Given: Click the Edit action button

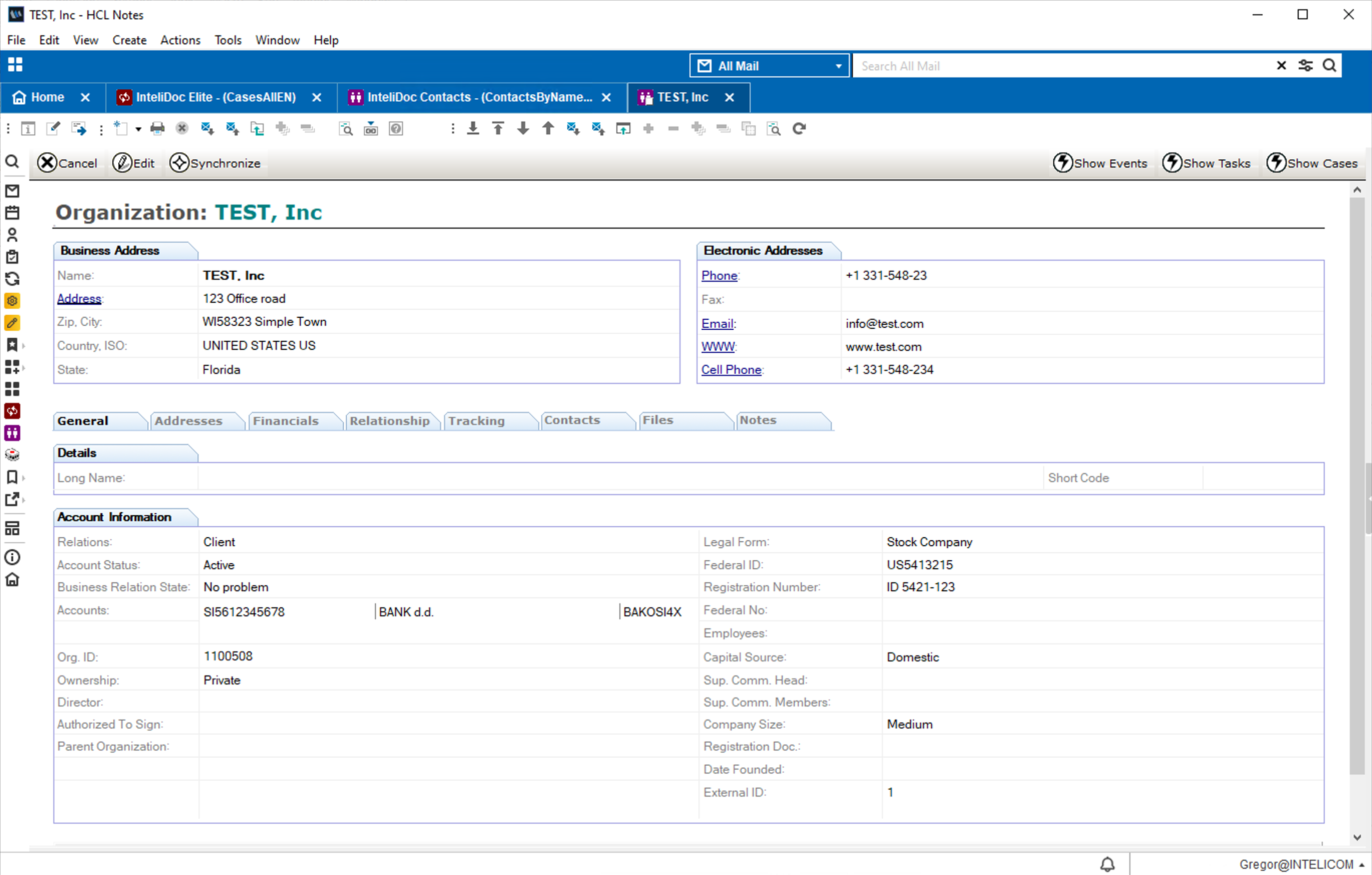Looking at the screenshot, I should 133,163.
